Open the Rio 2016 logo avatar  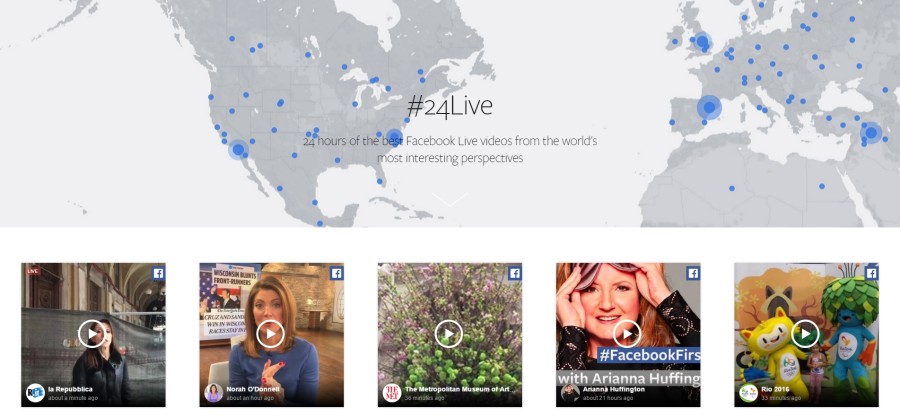click(748, 393)
